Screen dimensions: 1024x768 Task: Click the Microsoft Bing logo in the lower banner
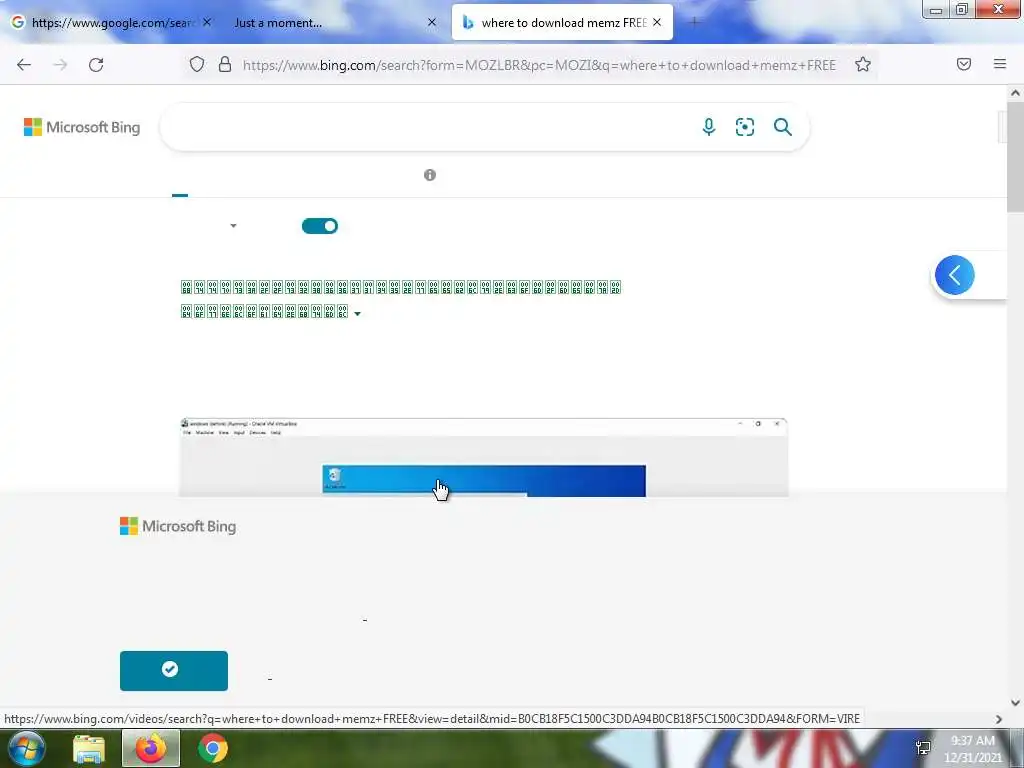[178, 526]
